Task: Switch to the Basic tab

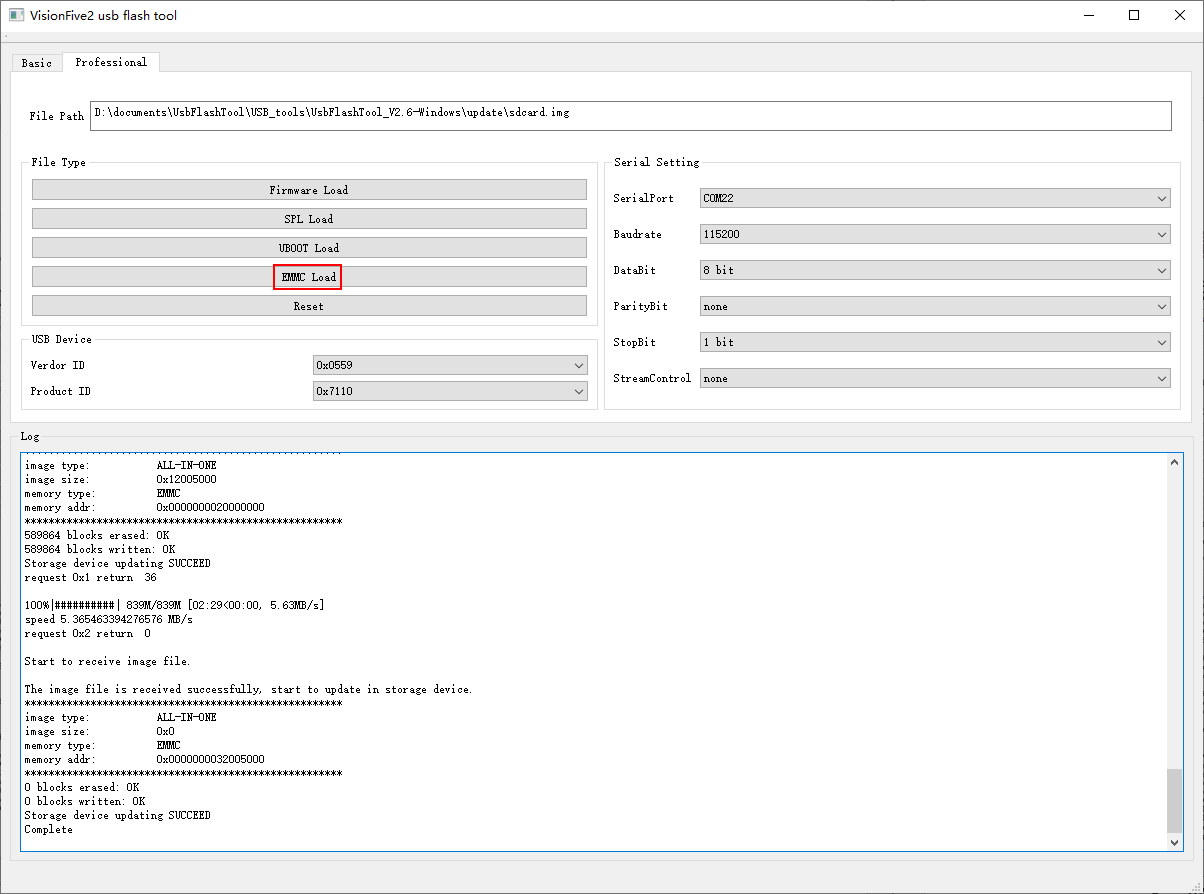Action: [x=37, y=63]
